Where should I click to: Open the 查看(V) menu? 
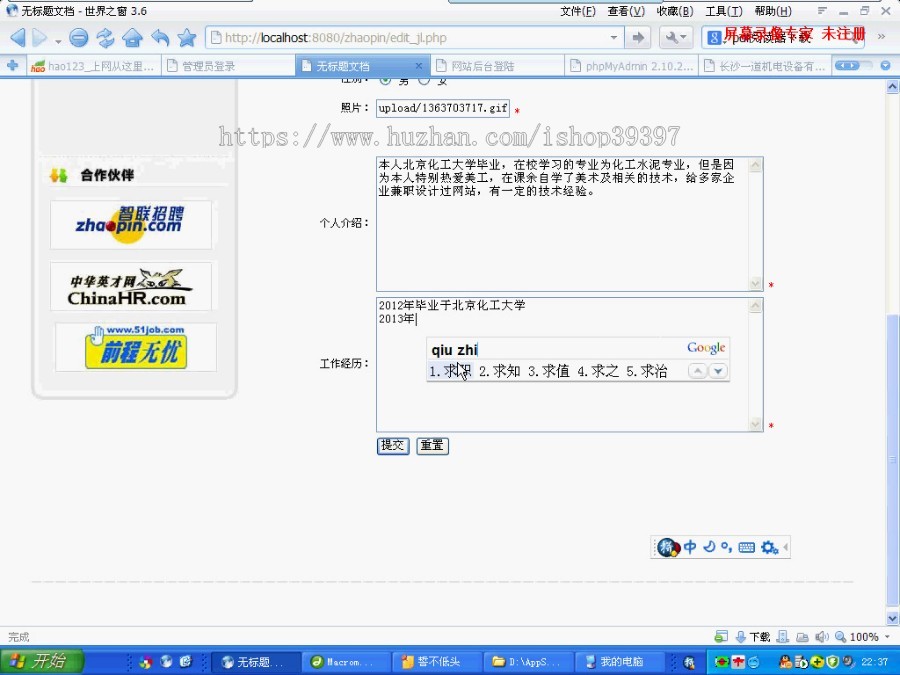click(626, 11)
